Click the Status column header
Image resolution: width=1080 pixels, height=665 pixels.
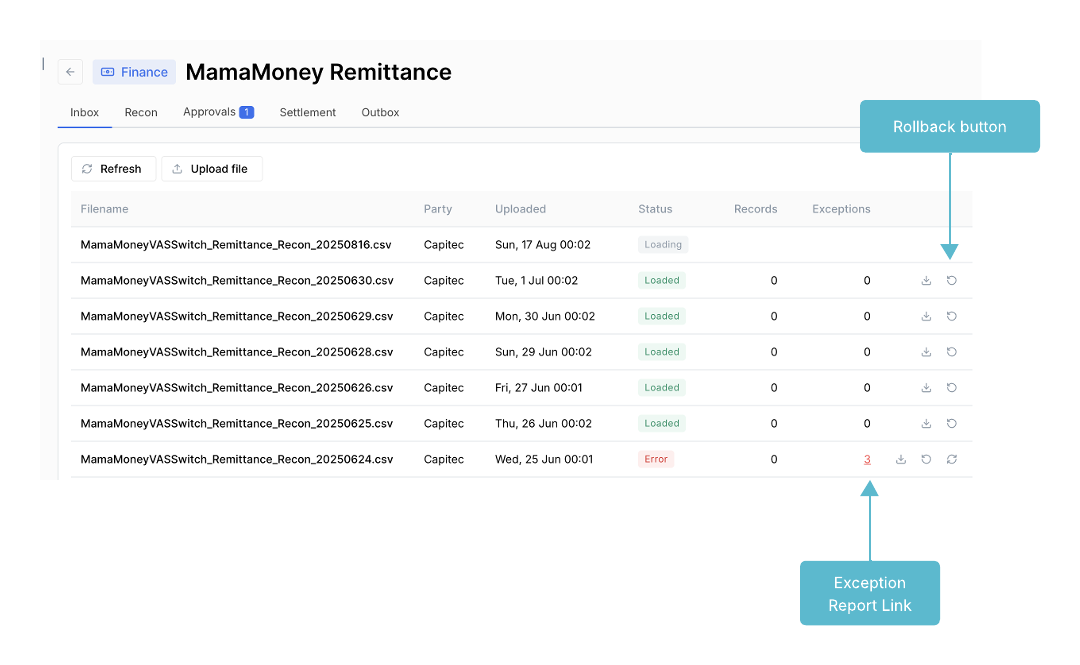(655, 209)
